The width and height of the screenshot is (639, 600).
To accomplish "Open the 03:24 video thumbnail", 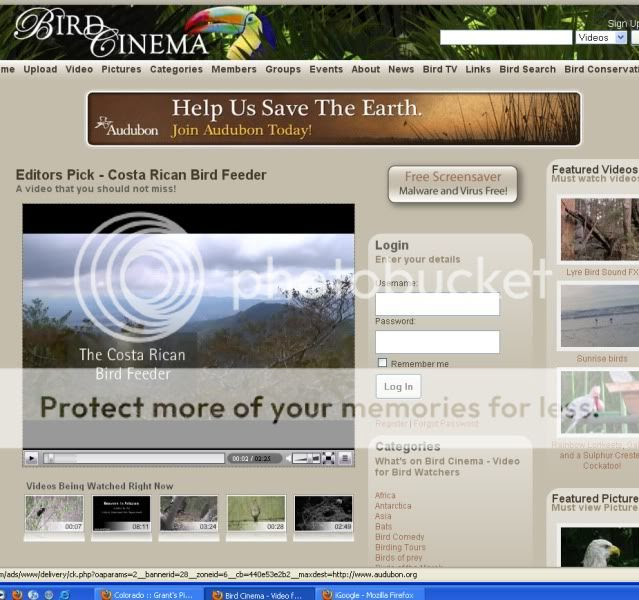I will coord(189,513).
